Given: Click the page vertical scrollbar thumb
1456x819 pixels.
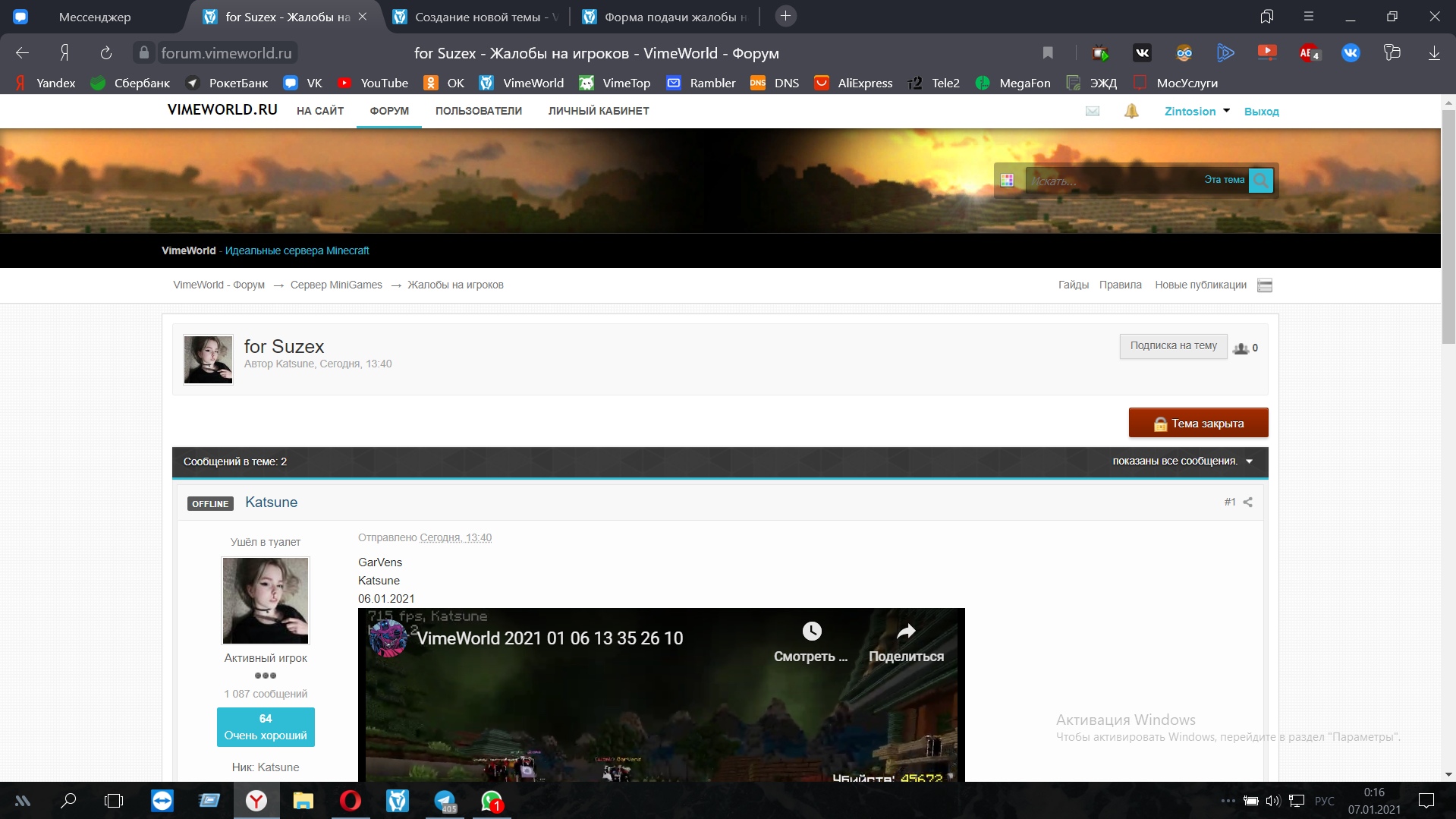Looking at the screenshot, I should click(x=1448, y=227).
